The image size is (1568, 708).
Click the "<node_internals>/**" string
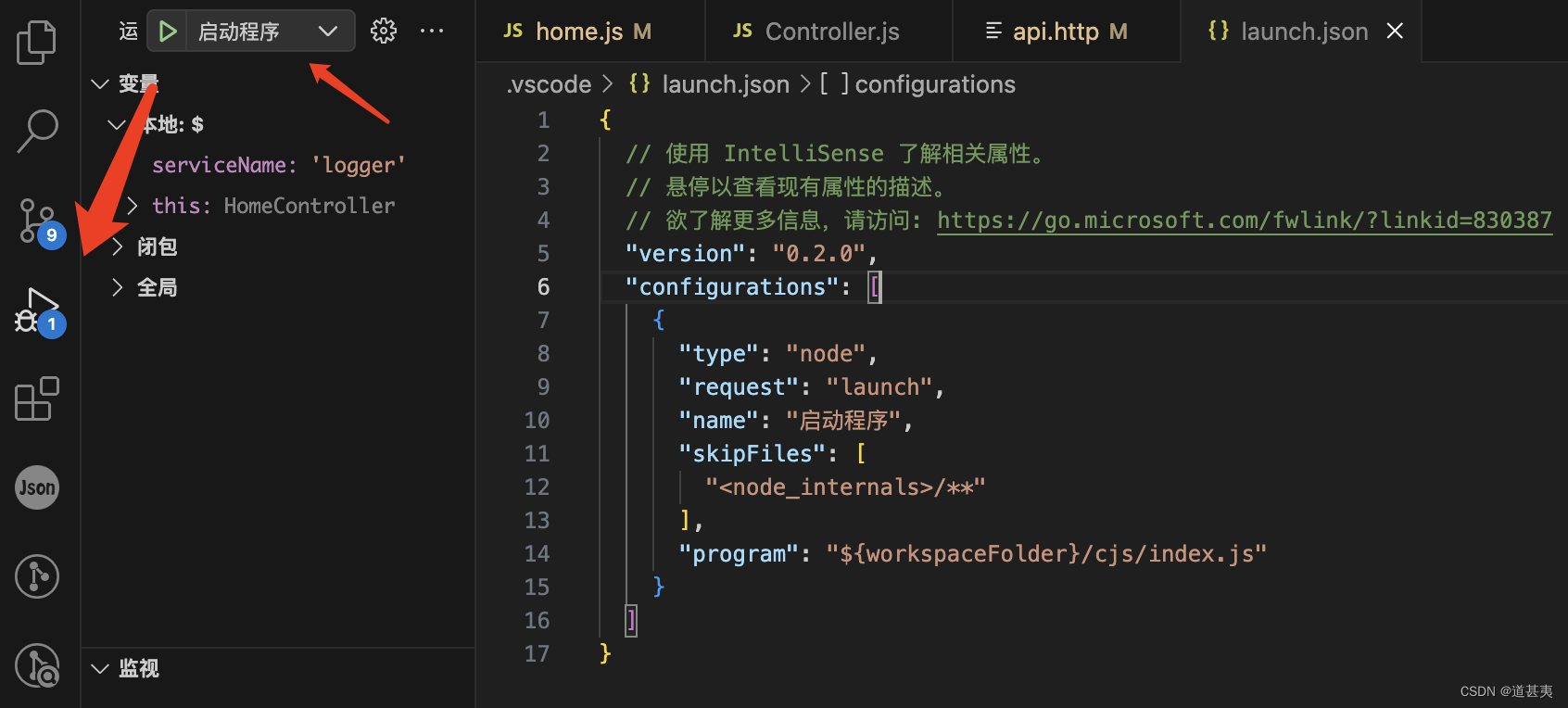[x=845, y=487]
